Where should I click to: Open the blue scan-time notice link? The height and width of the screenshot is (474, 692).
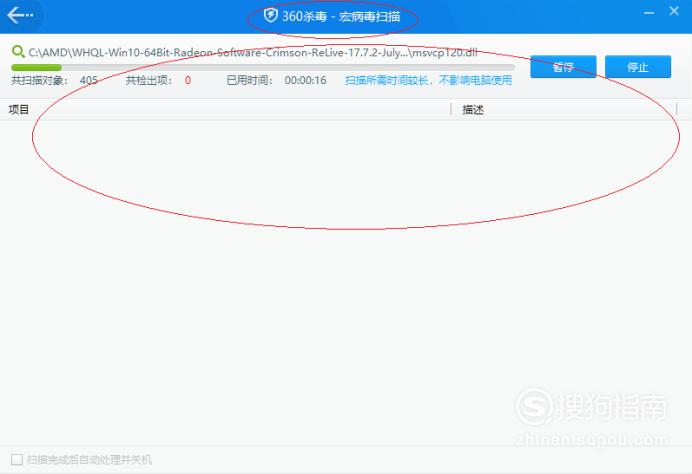point(428,80)
